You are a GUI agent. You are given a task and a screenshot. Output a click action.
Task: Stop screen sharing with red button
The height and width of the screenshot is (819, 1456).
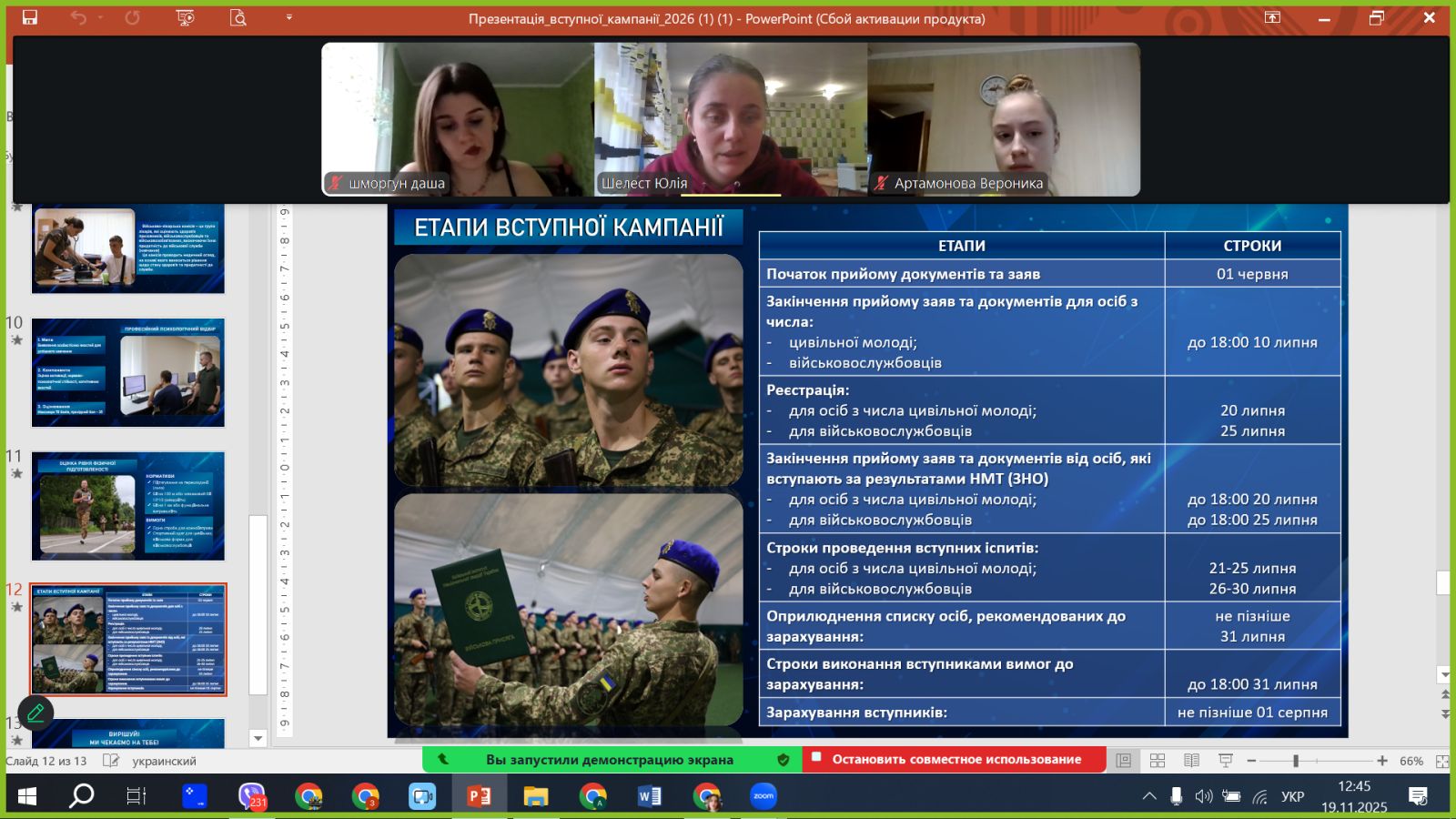click(954, 759)
